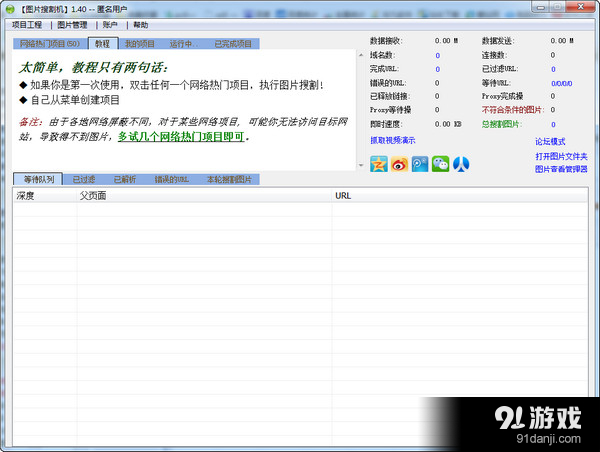
Task: Click the 已过滤URL value 0
Action: 553,69
